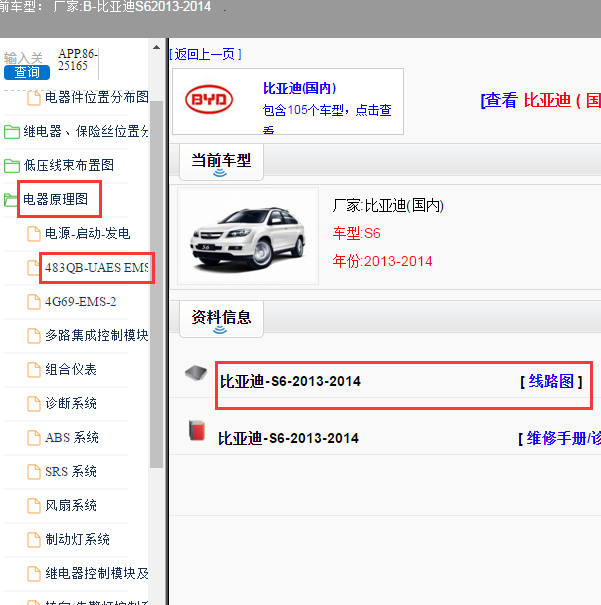Click file icon beside 483QB-UAES EMS

(33, 268)
